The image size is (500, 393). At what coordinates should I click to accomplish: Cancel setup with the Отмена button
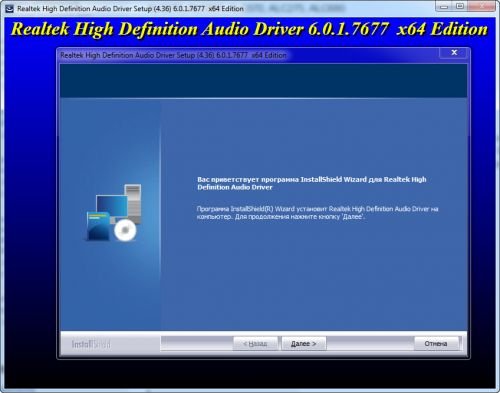tap(436, 343)
